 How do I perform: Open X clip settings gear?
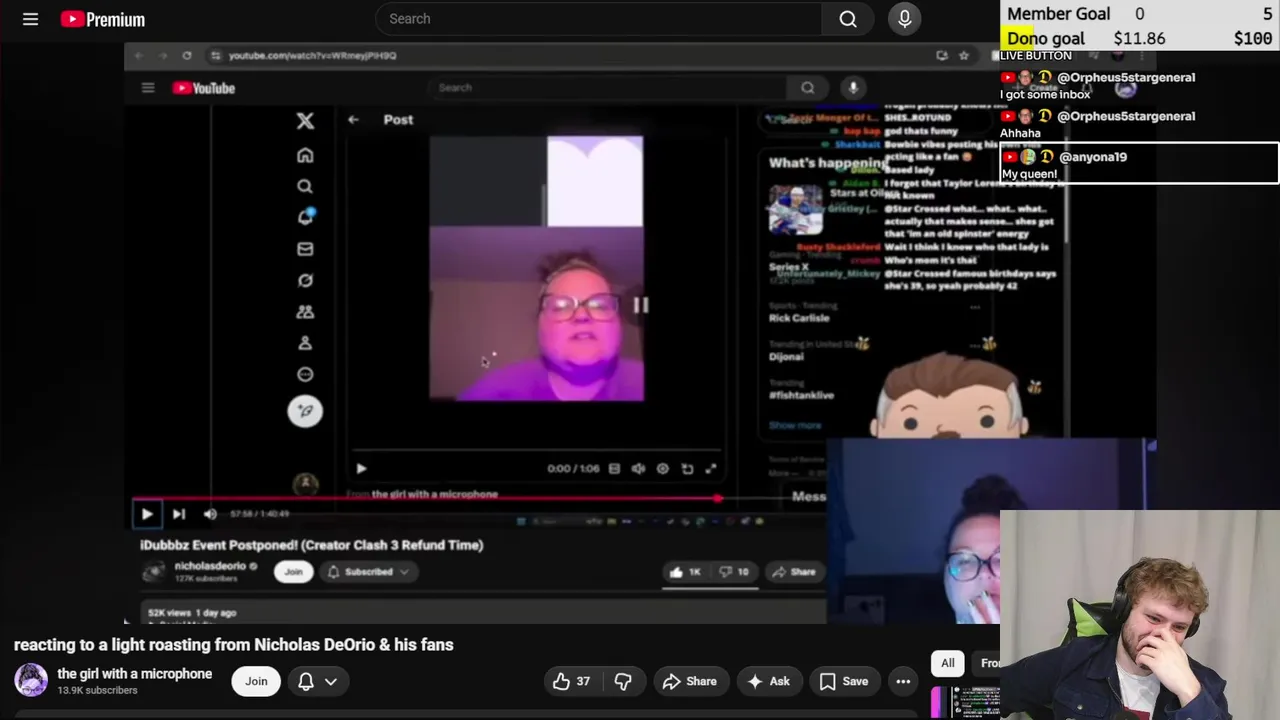click(x=662, y=468)
